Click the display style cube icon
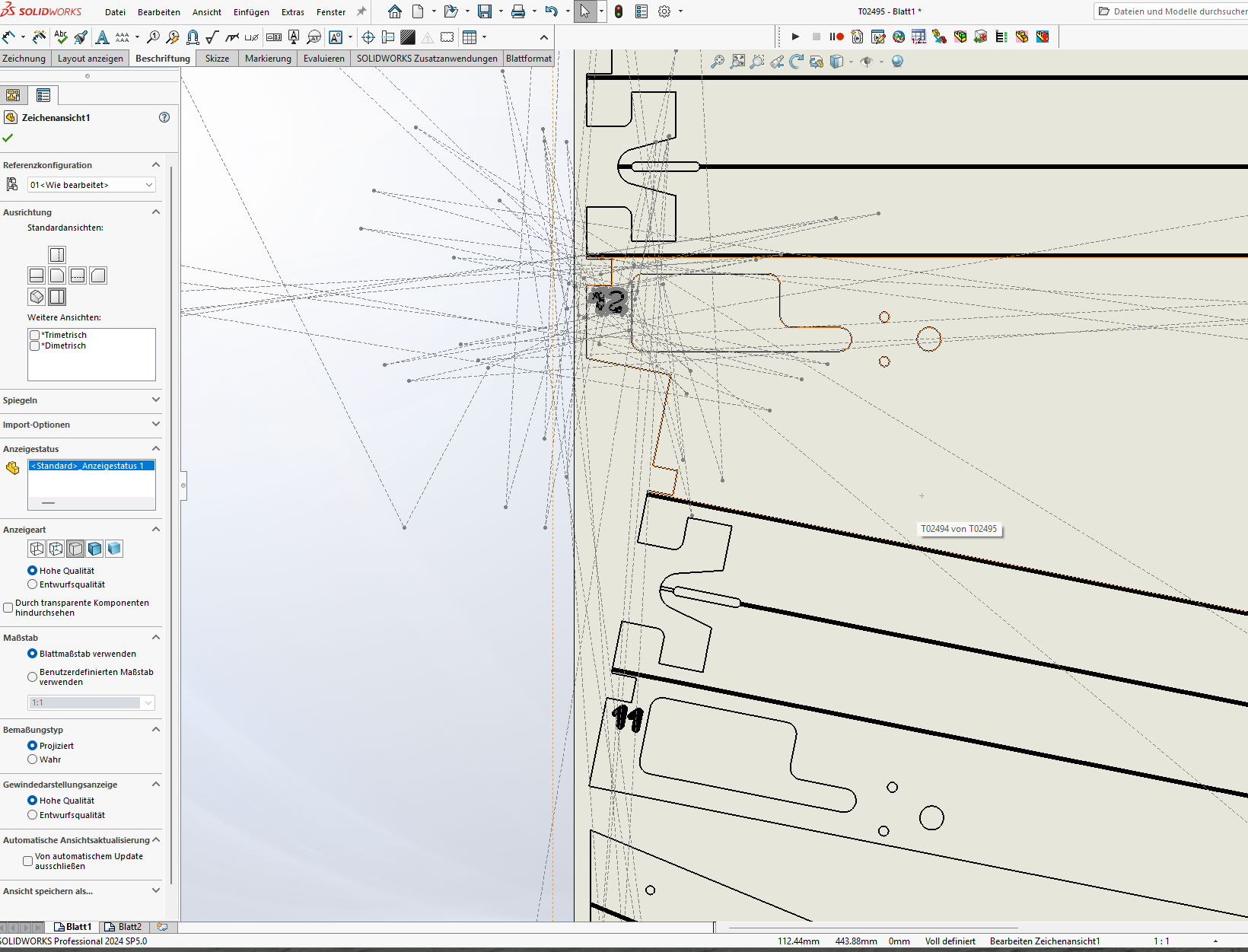Screen dimensions: 1248x952 click(836, 62)
